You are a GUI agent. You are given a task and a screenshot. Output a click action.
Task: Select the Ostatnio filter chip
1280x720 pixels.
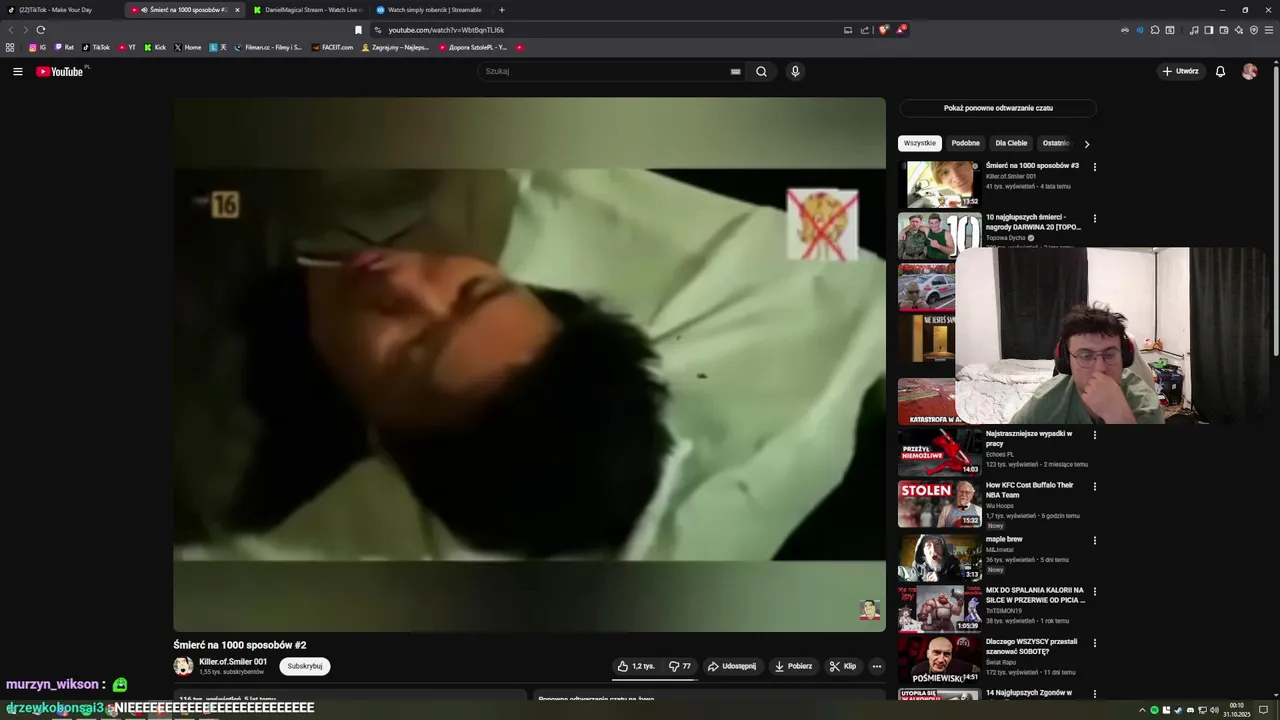pos(1055,143)
